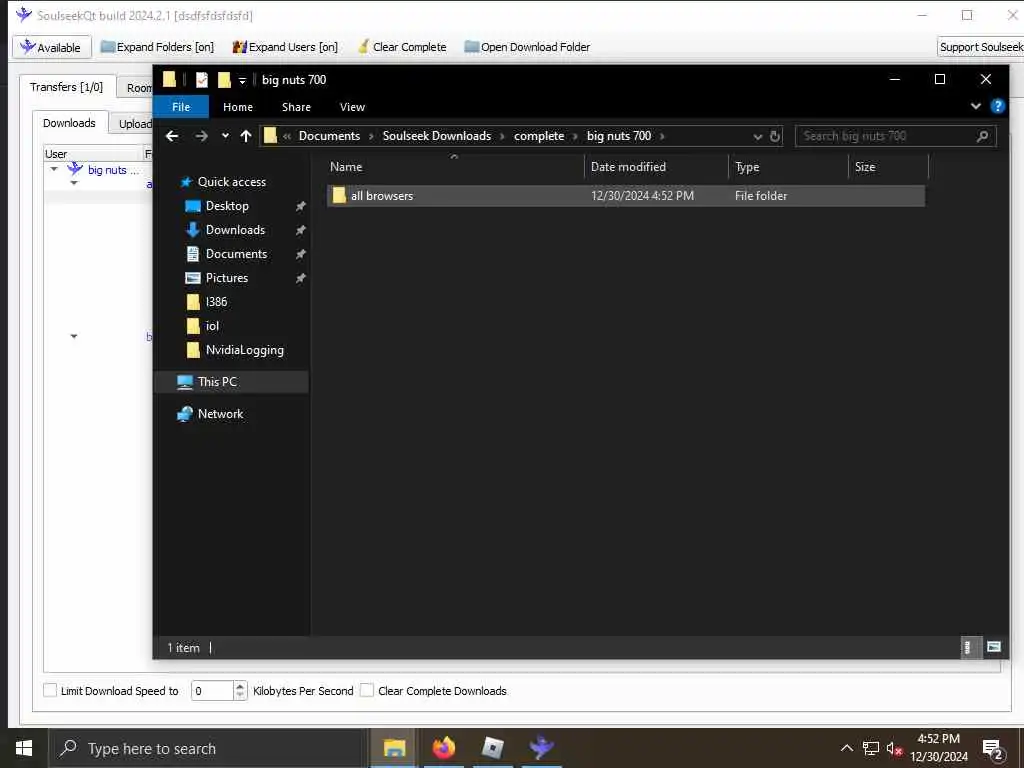Click Properties icon in quick access toolbar

pyautogui.click(x=202, y=80)
